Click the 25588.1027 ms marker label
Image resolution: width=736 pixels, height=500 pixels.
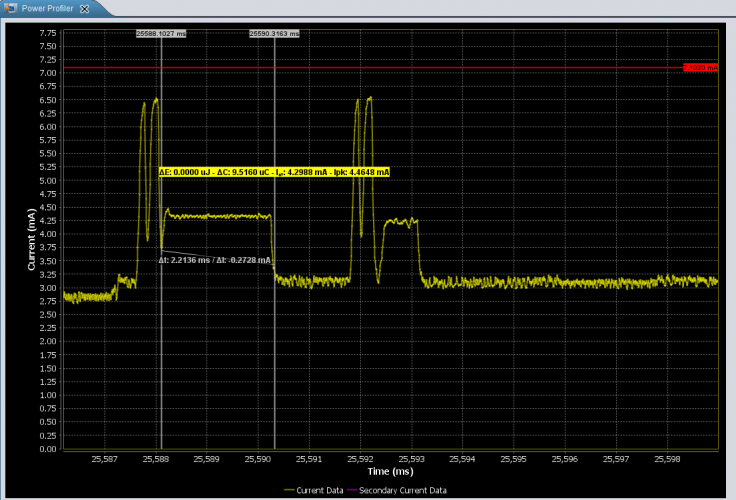pyautogui.click(x=161, y=33)
